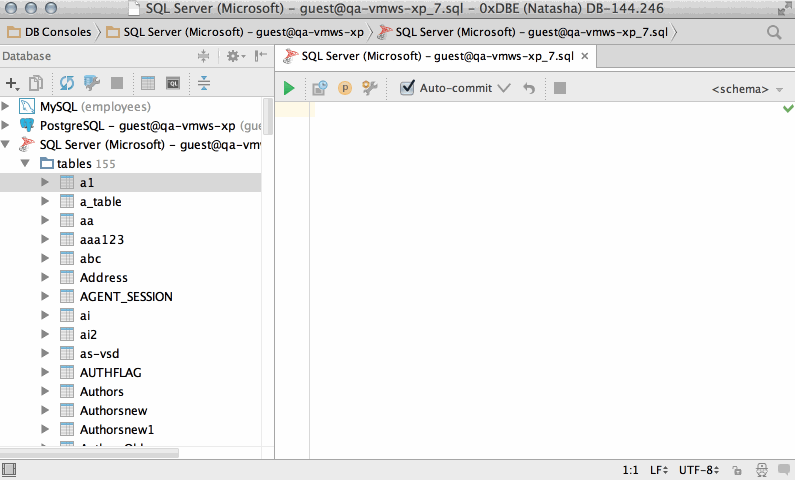
Task: Open the Table Editor icon
Action: (148, 83)
